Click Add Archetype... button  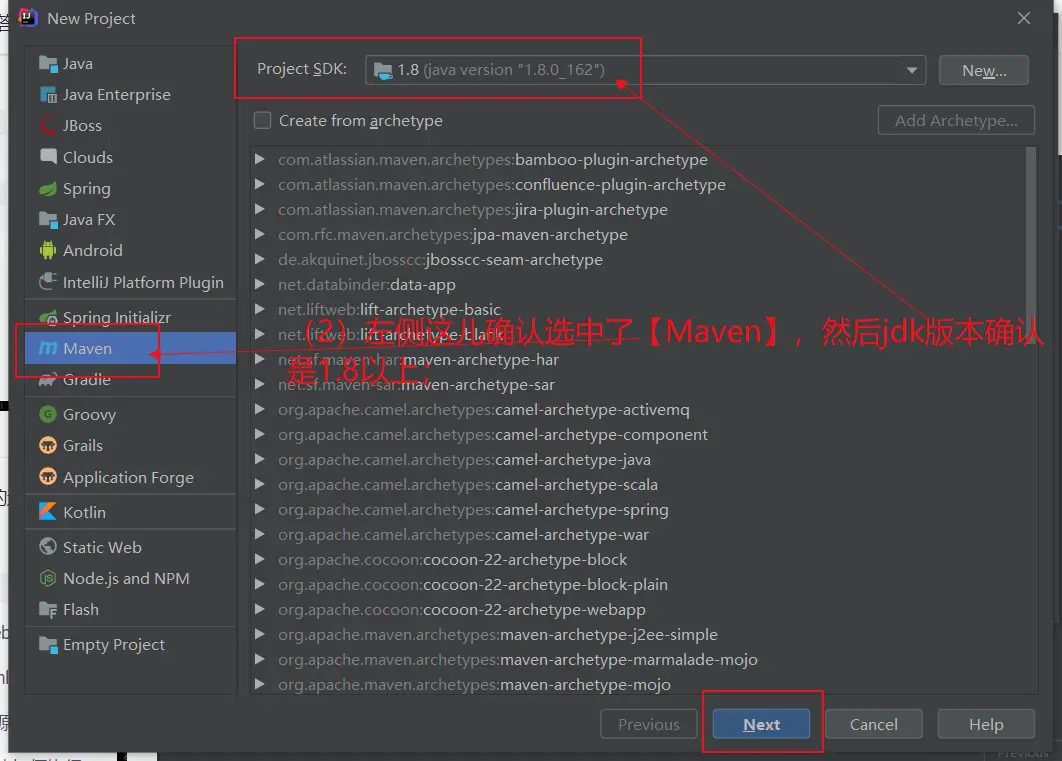956,121
